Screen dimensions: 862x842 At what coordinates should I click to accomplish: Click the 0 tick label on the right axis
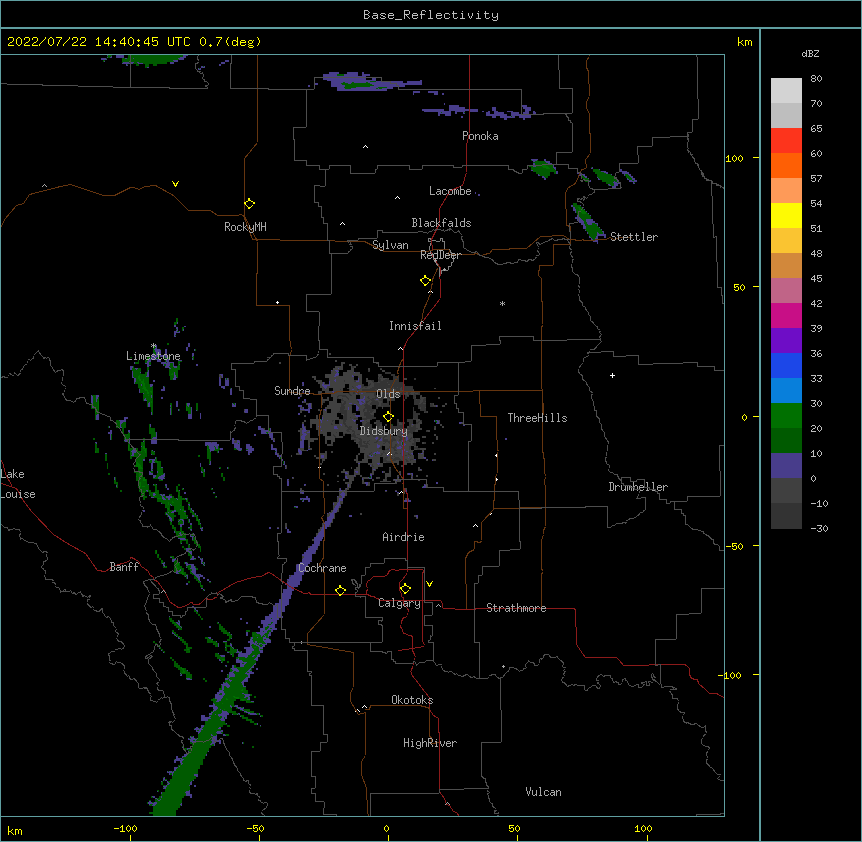(744, 417)
